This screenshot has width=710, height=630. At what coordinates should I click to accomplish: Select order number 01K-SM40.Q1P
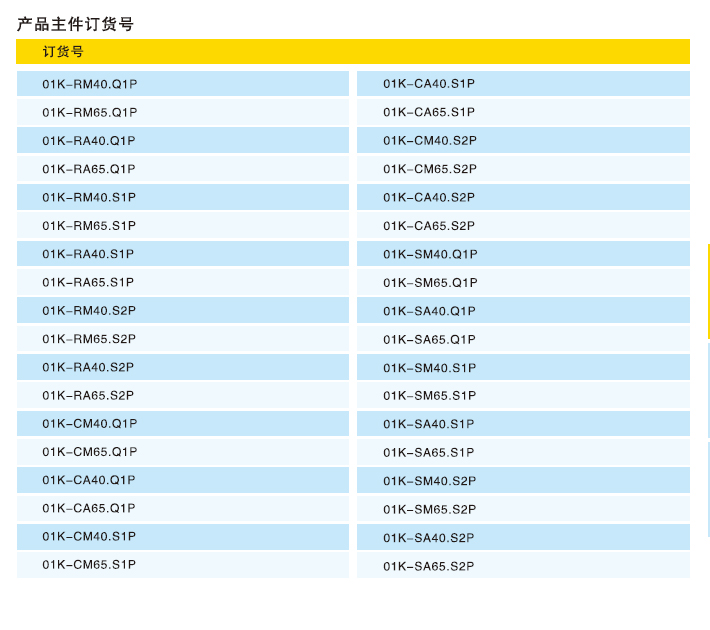click(430, 254)
